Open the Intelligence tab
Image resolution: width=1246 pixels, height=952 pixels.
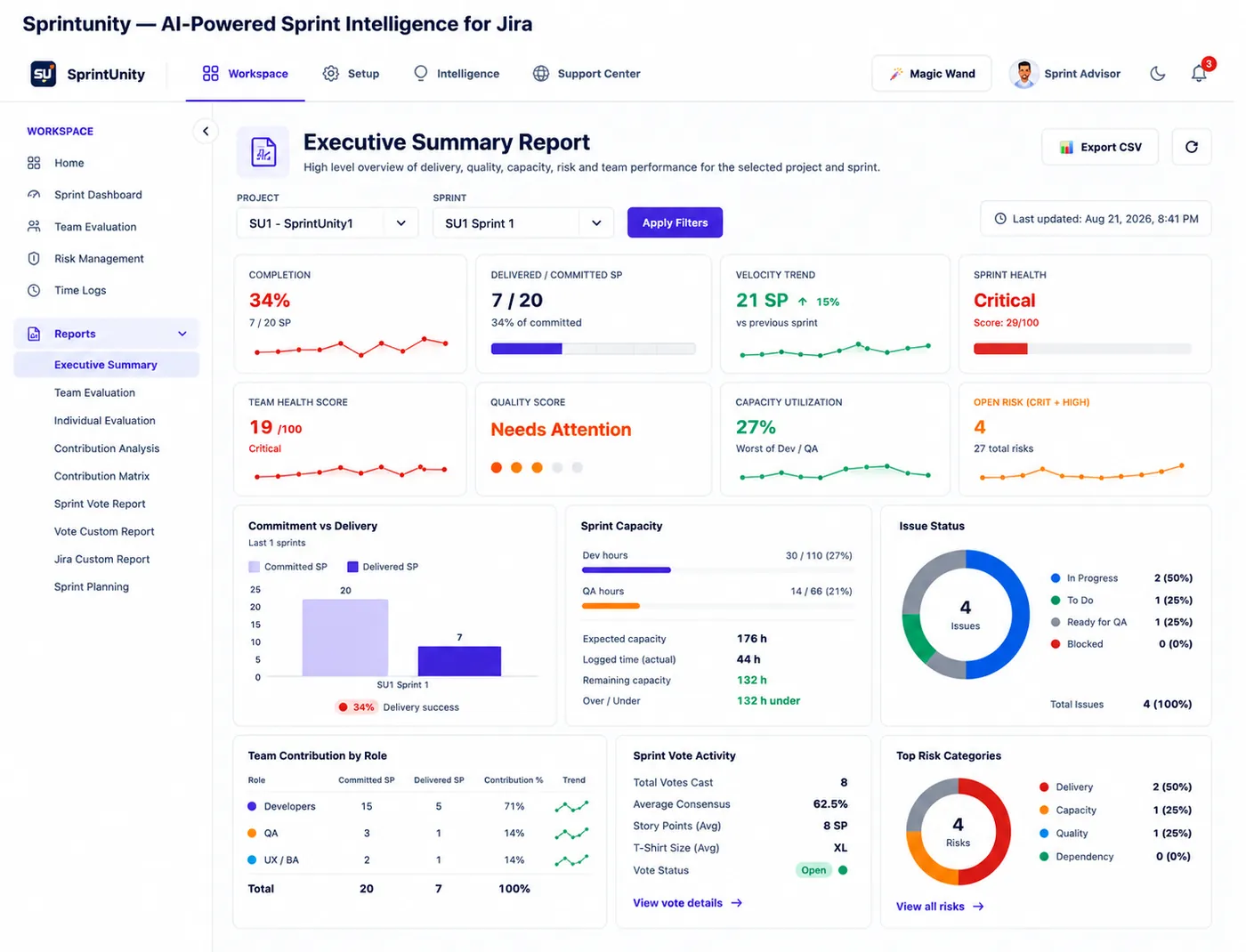457,74
